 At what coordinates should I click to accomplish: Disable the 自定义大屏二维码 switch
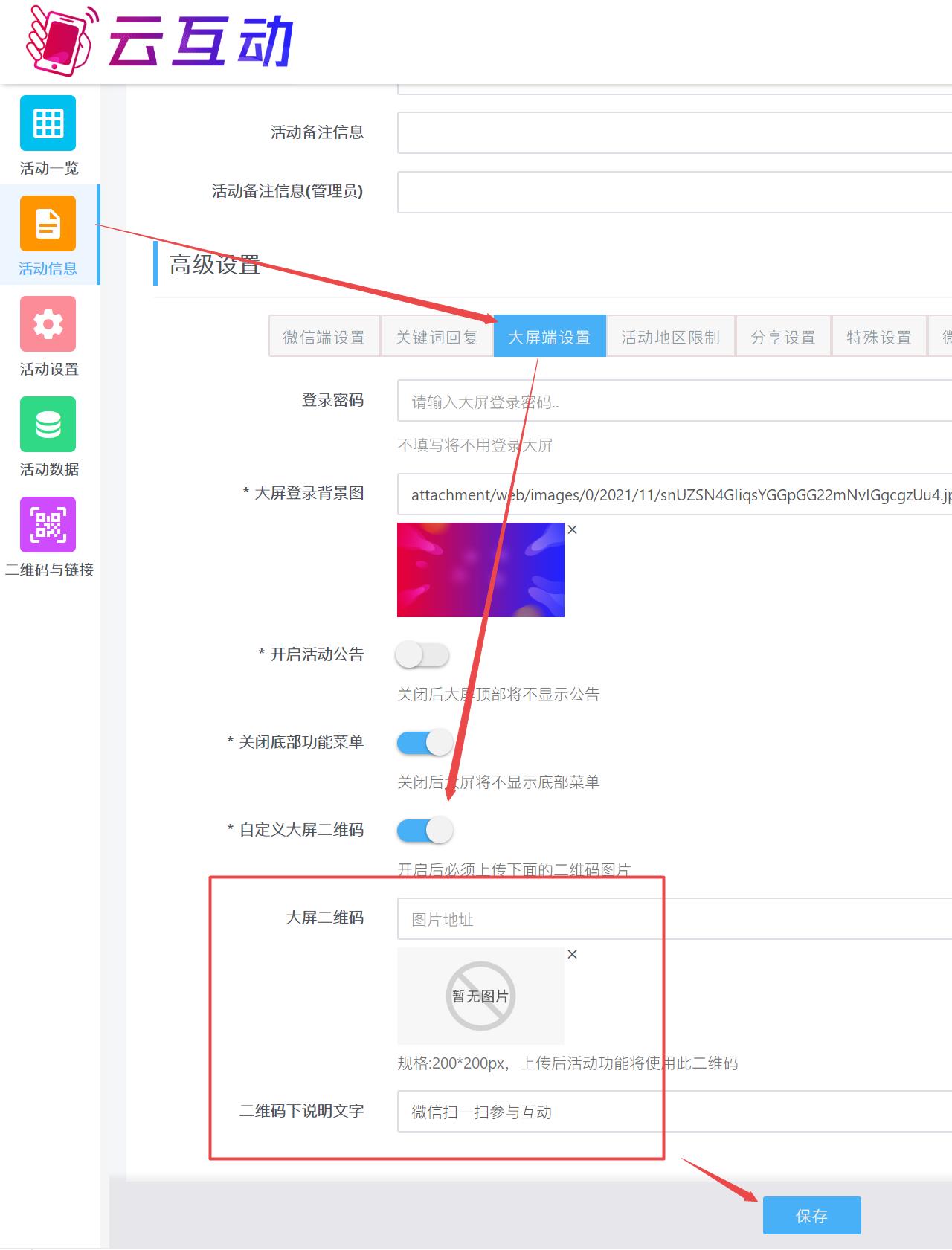pos(425,830)
